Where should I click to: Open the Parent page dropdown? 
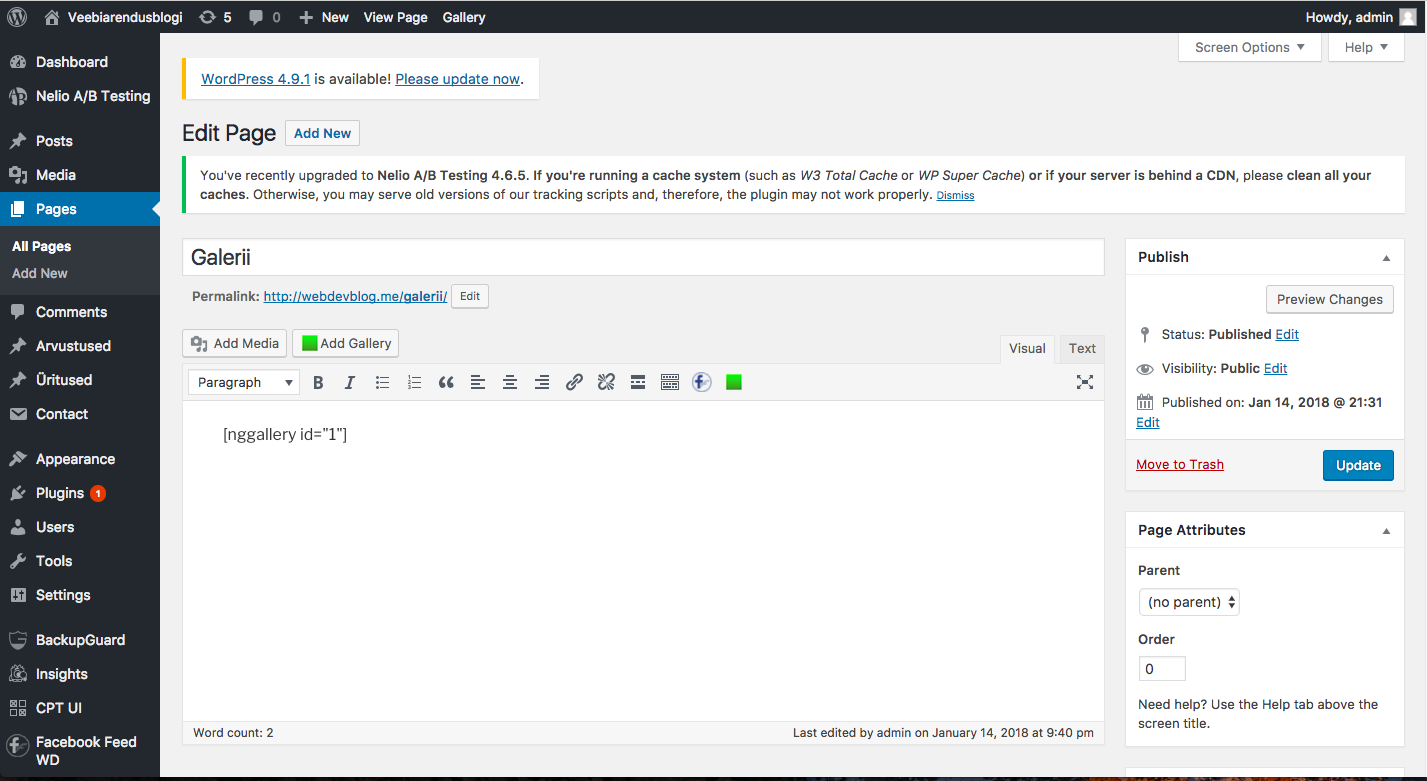pos(1189,602)
